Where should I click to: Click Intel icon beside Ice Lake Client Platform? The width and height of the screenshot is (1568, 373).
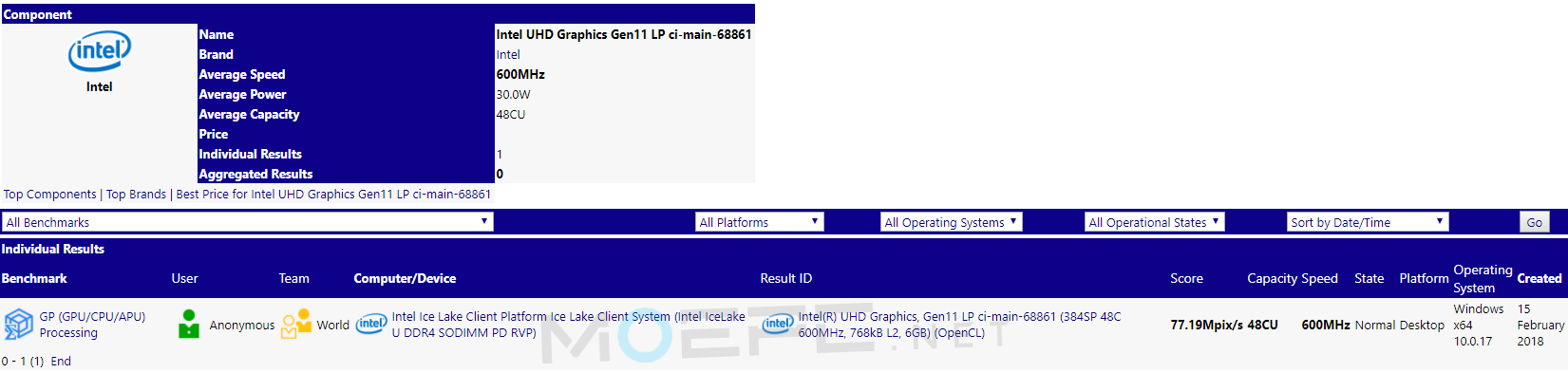pos(371,325)
